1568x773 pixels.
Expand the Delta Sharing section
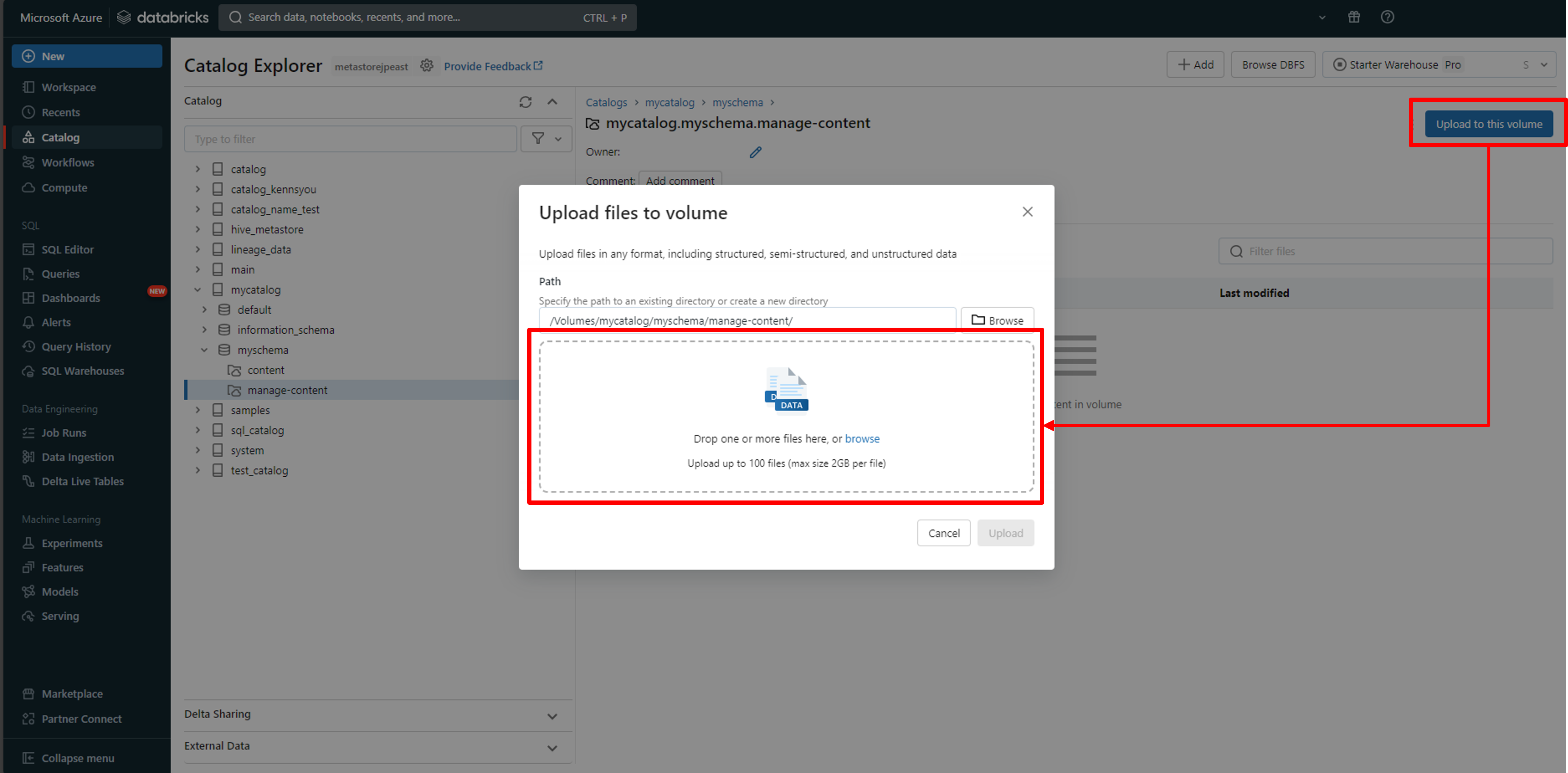[551, 717]
